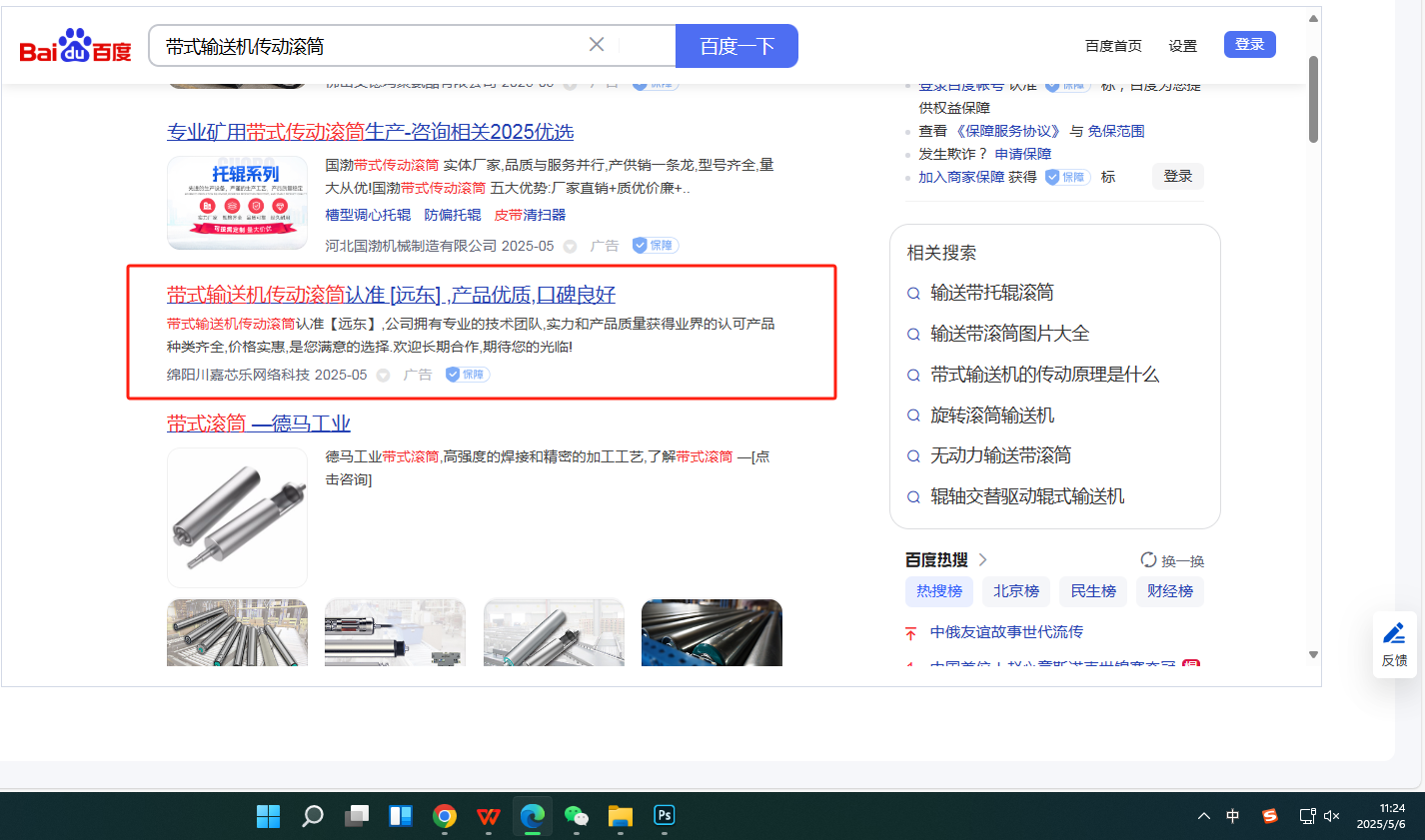Screen dimensions: 1425x840
Task: Go to 百度首页
Action: pos(1113,46)
